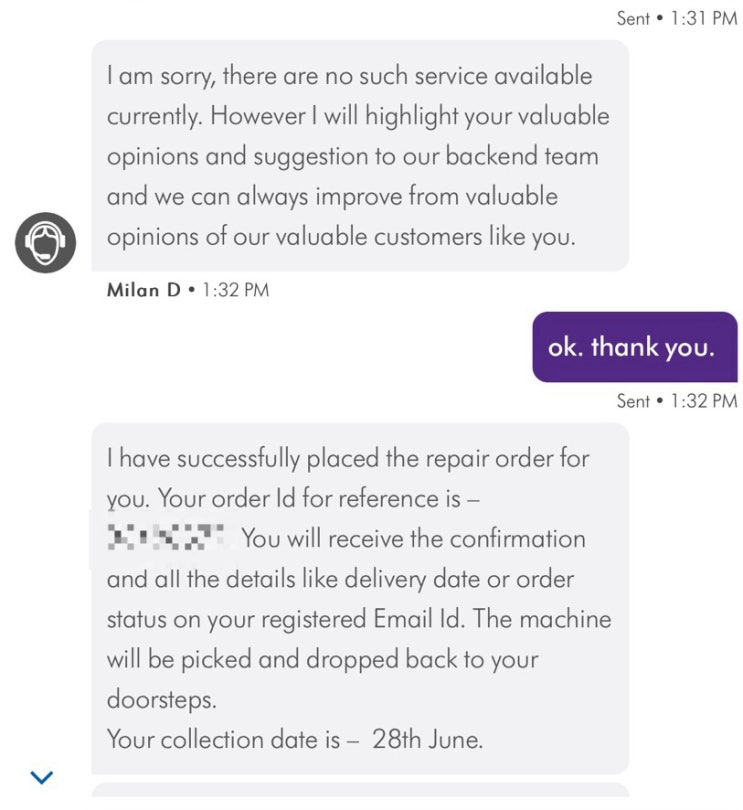Click "will be picked and dropped back" line
This screenshot has width=743, height=810.
(x=322, y=660)
